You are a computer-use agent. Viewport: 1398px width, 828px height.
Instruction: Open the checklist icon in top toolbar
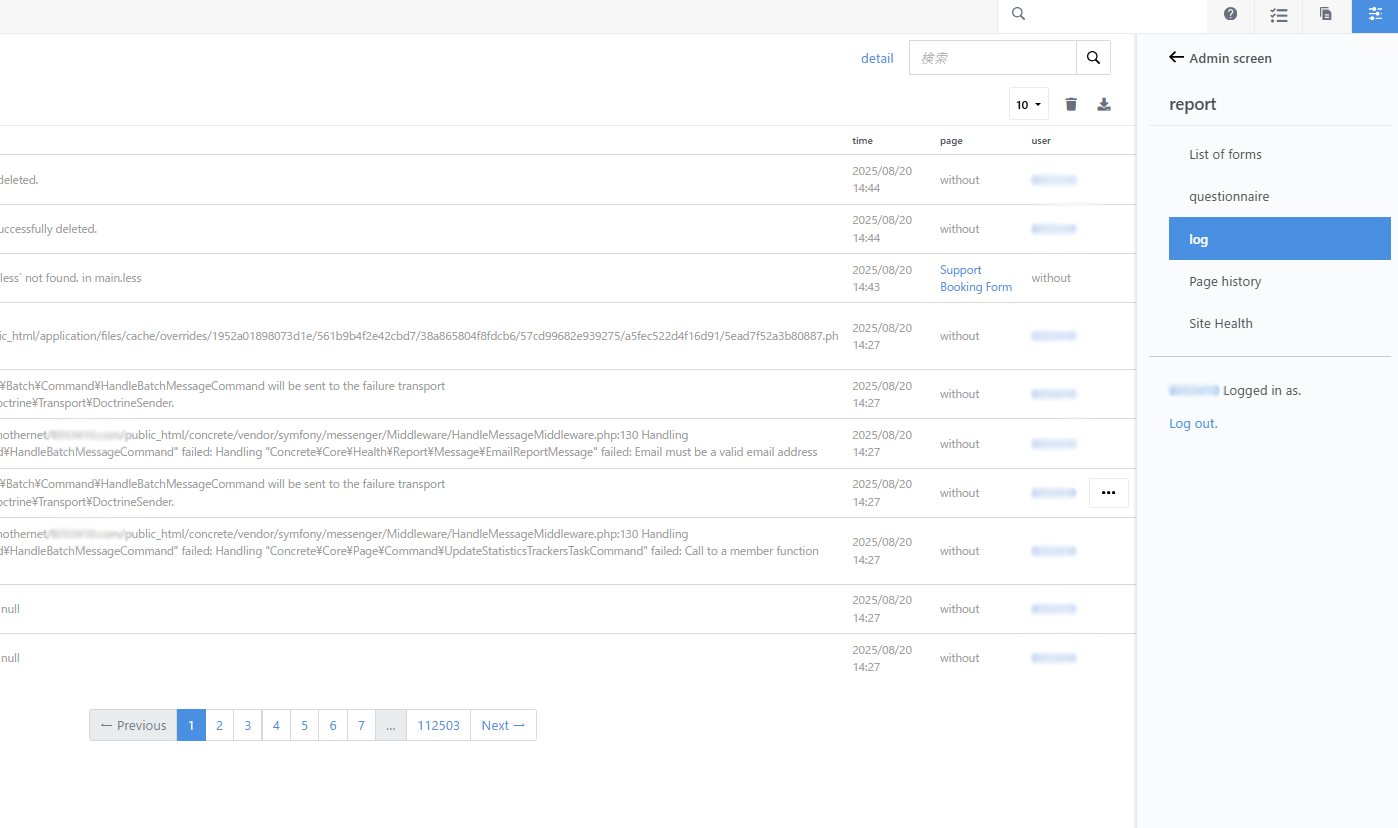(x=1278, y=15)
